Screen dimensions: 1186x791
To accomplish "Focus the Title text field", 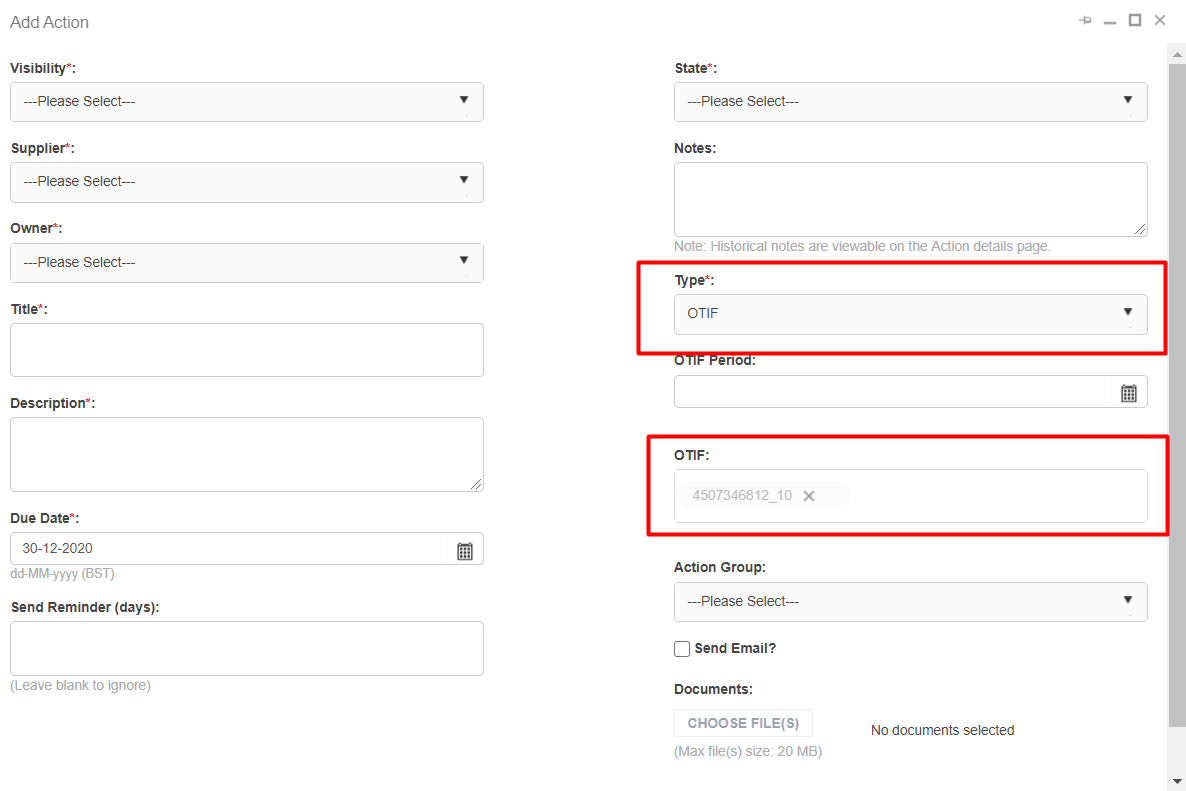I will click(246, 350).
